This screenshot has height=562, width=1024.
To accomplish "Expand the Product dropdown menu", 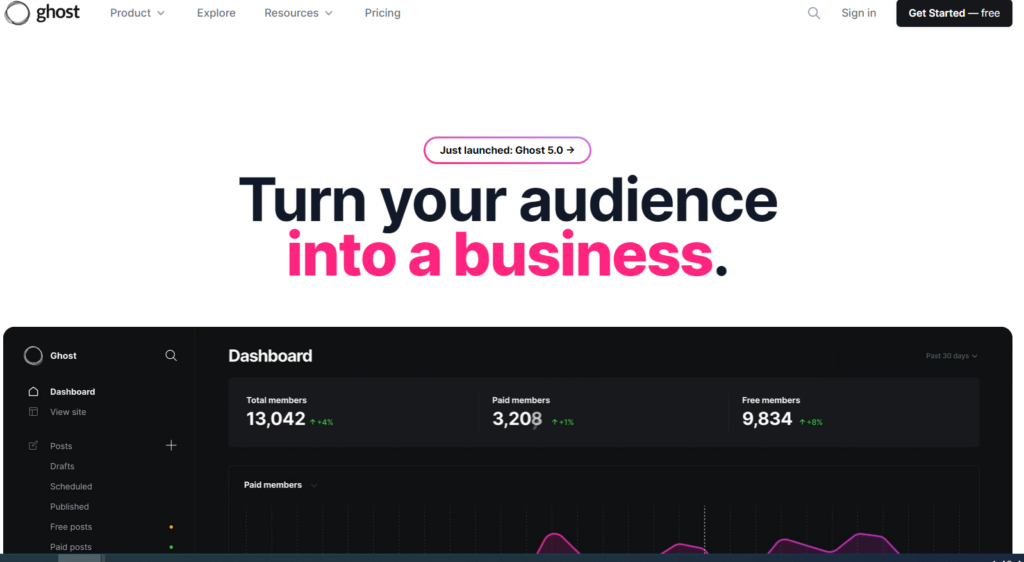I will click(x=137, y=13).
